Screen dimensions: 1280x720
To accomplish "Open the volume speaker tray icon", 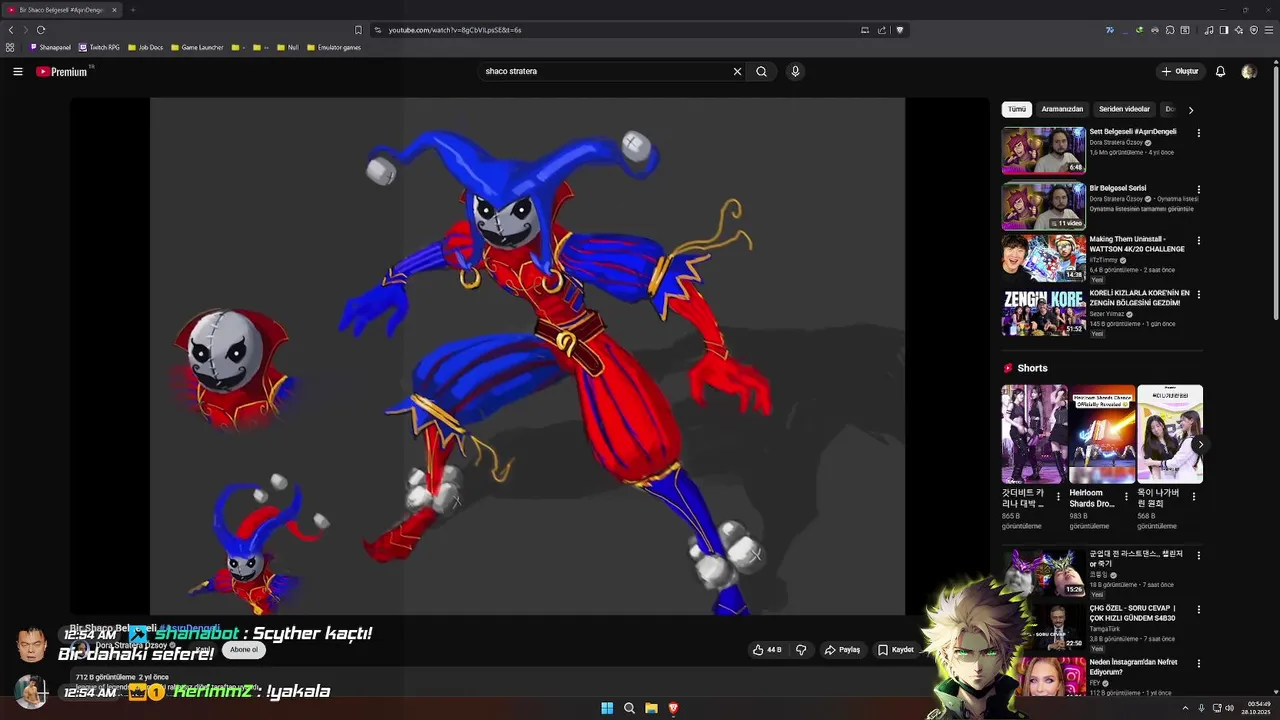I will point(1230,708).
